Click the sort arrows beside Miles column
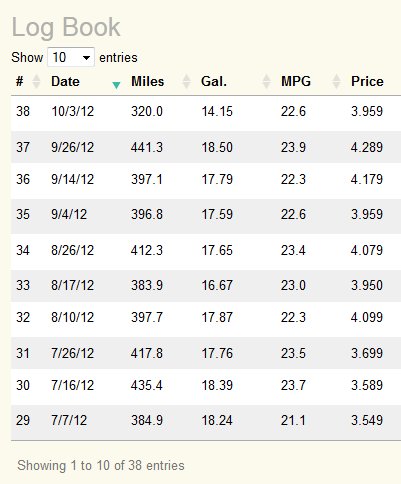This screenshot has height=484, width=401. (186, 82)
